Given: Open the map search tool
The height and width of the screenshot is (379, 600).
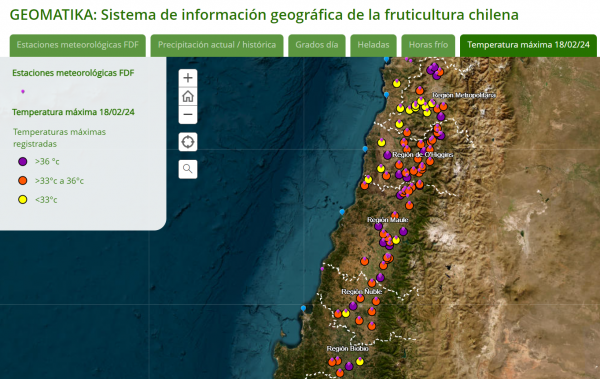Looking at the screenshot, I should pos(188,169).
